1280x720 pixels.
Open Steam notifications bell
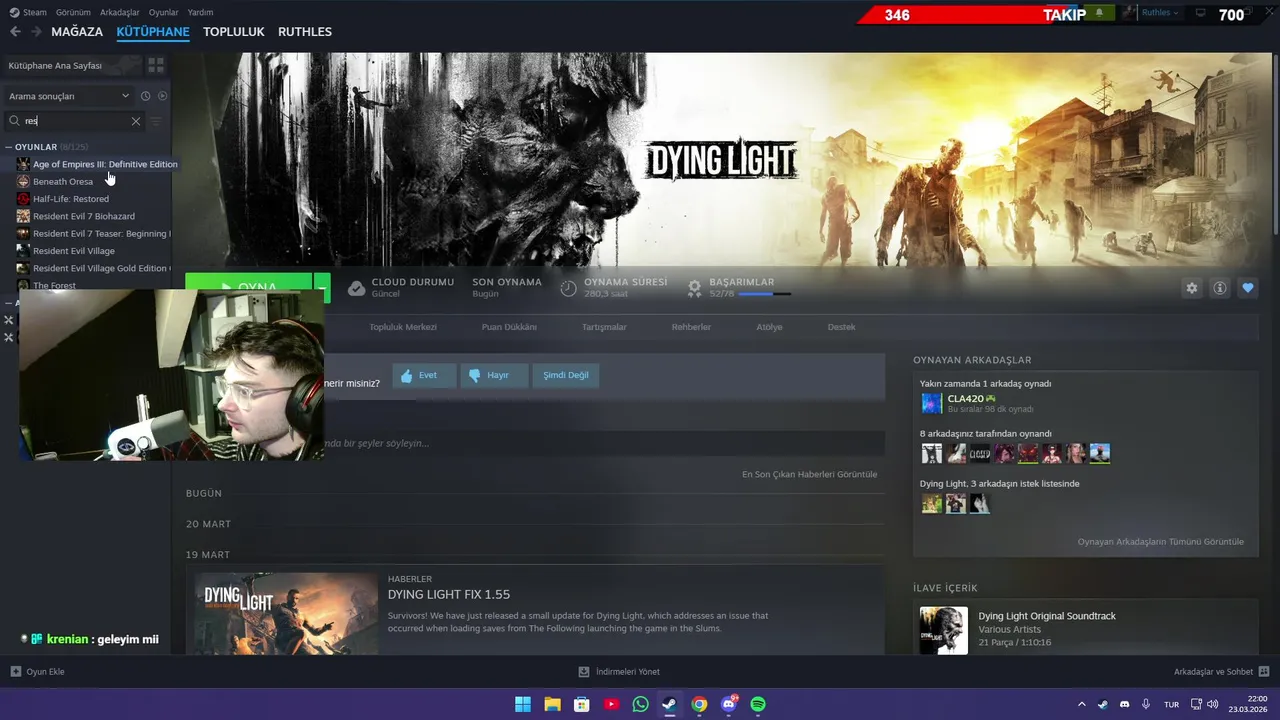point(1100,13)
